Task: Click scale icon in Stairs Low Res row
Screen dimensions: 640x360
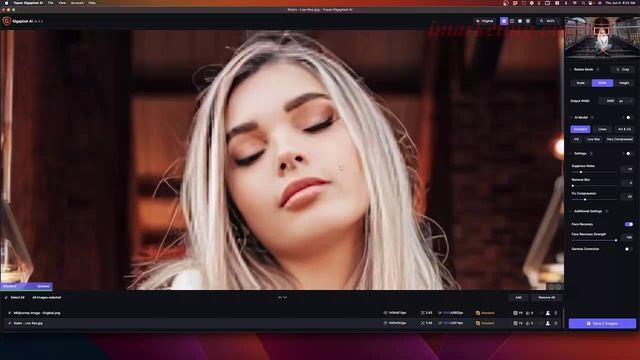Action: coord(422,323)
